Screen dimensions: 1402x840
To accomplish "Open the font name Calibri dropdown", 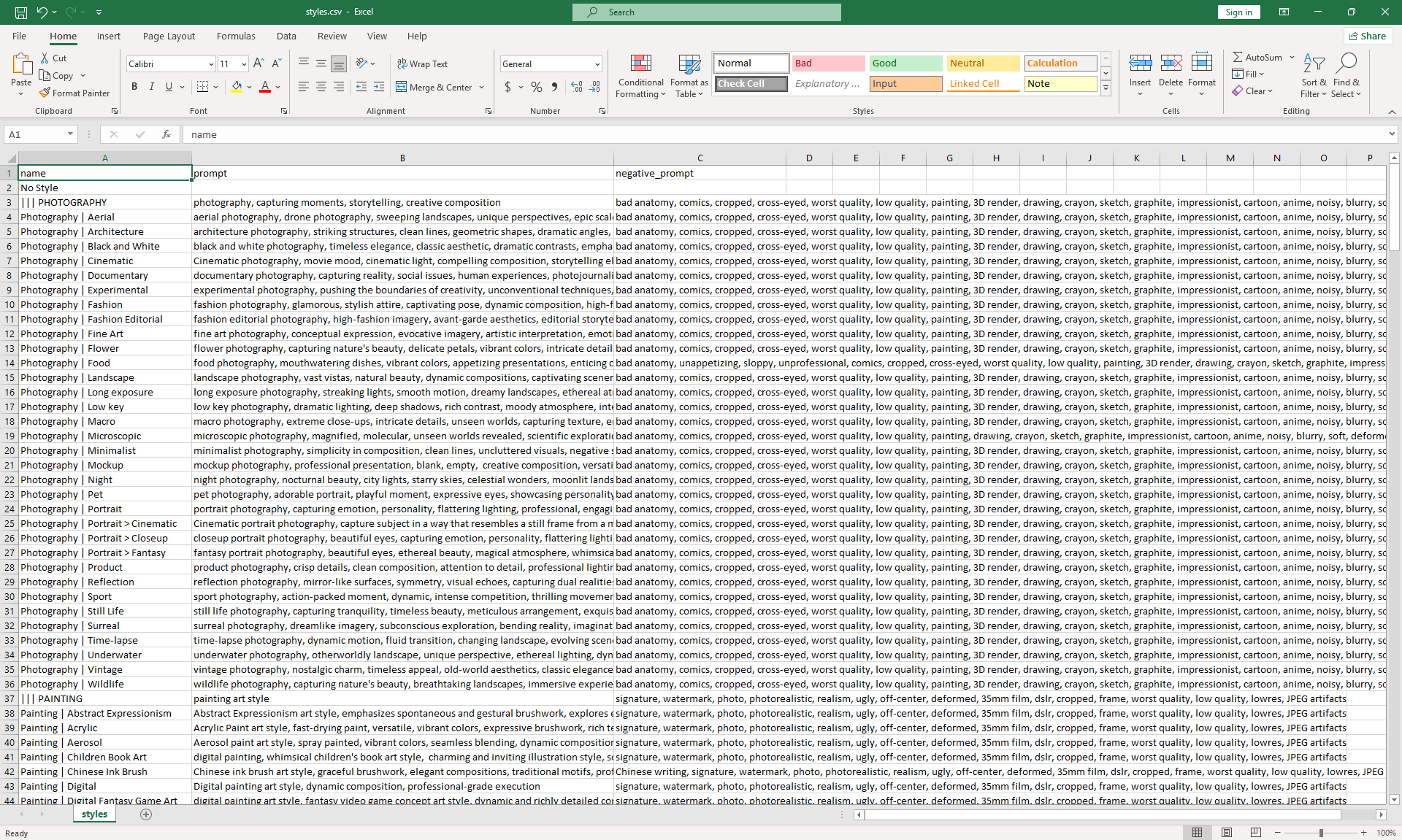I will pyautogui.click(x=211, y=64).
